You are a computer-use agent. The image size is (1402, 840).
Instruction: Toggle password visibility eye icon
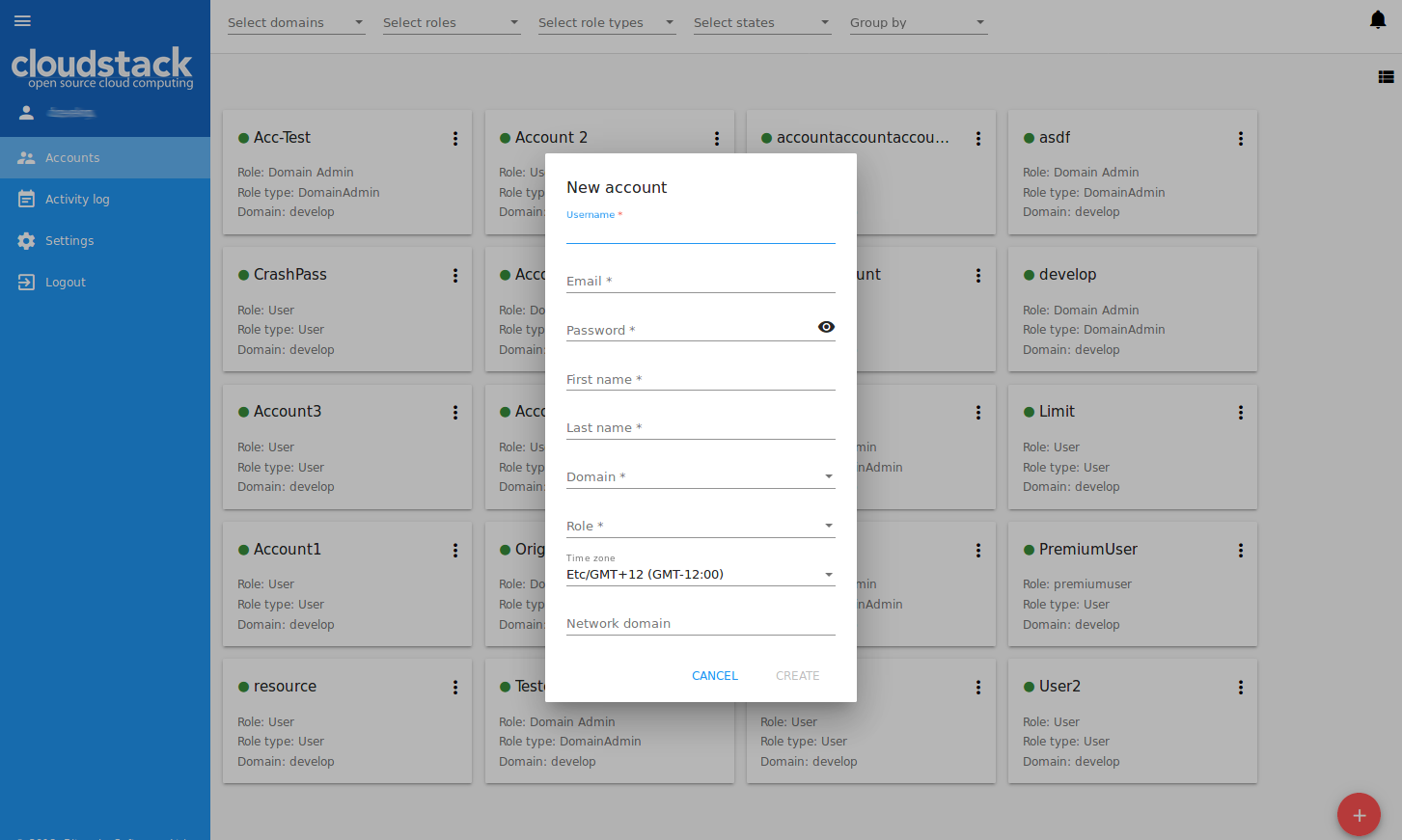click(826, 327)
